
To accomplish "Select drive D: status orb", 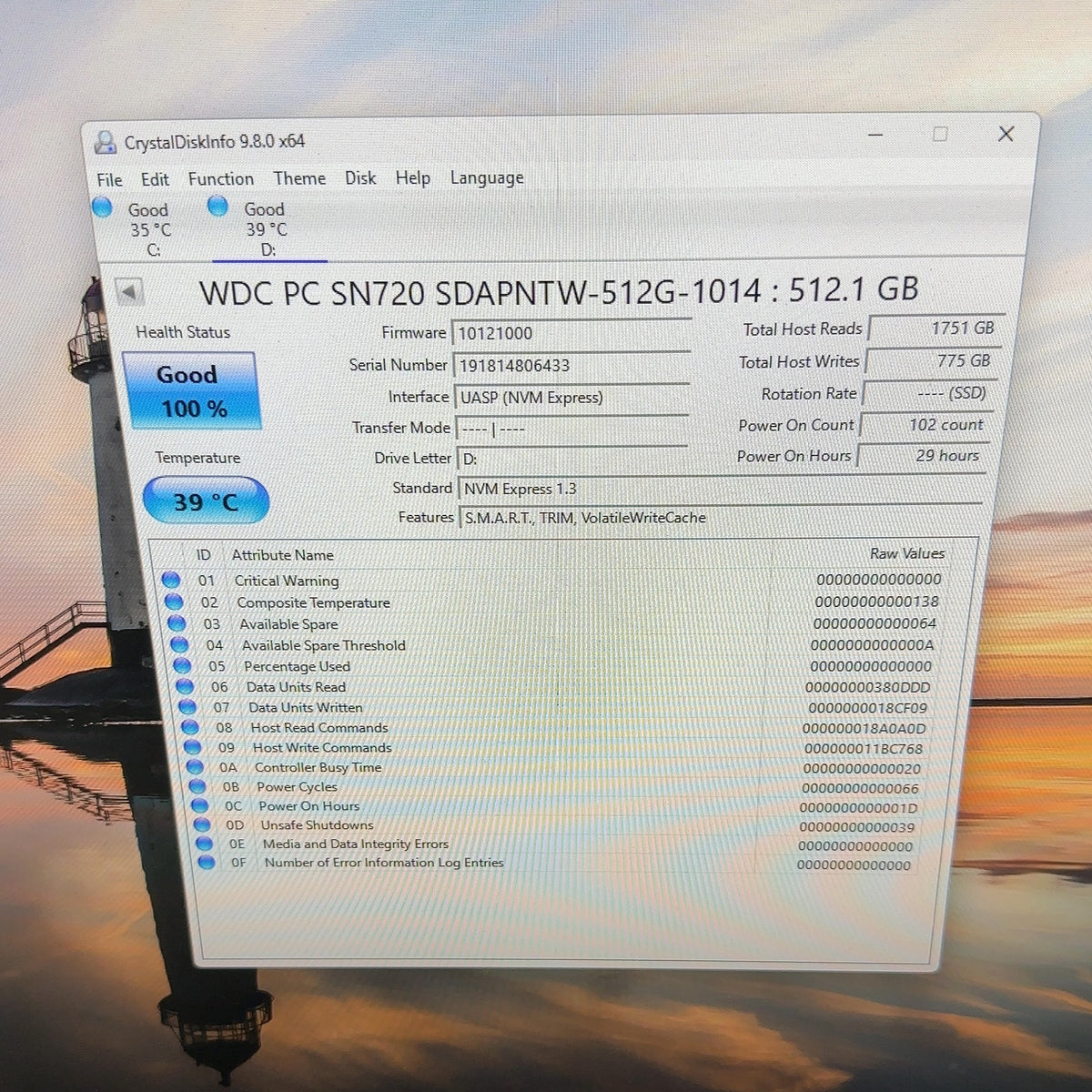I will [217, 207].
